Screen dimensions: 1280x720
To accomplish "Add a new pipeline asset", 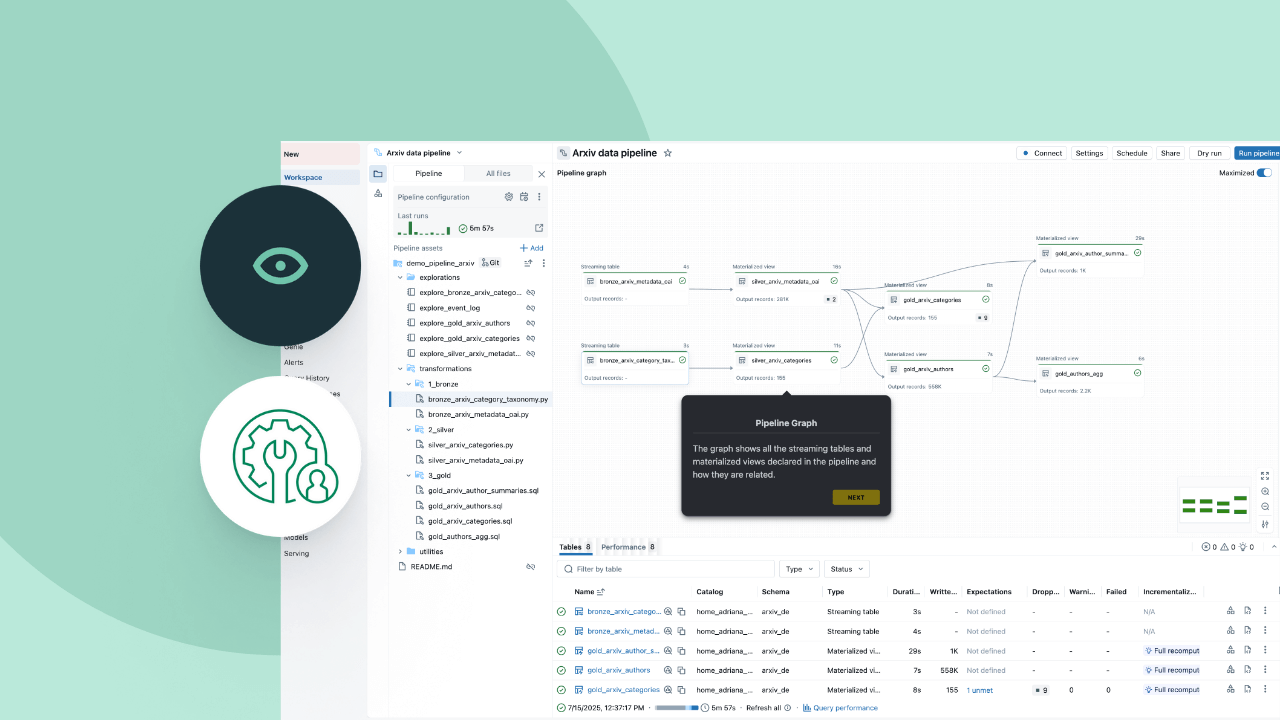I will [531, 248].
